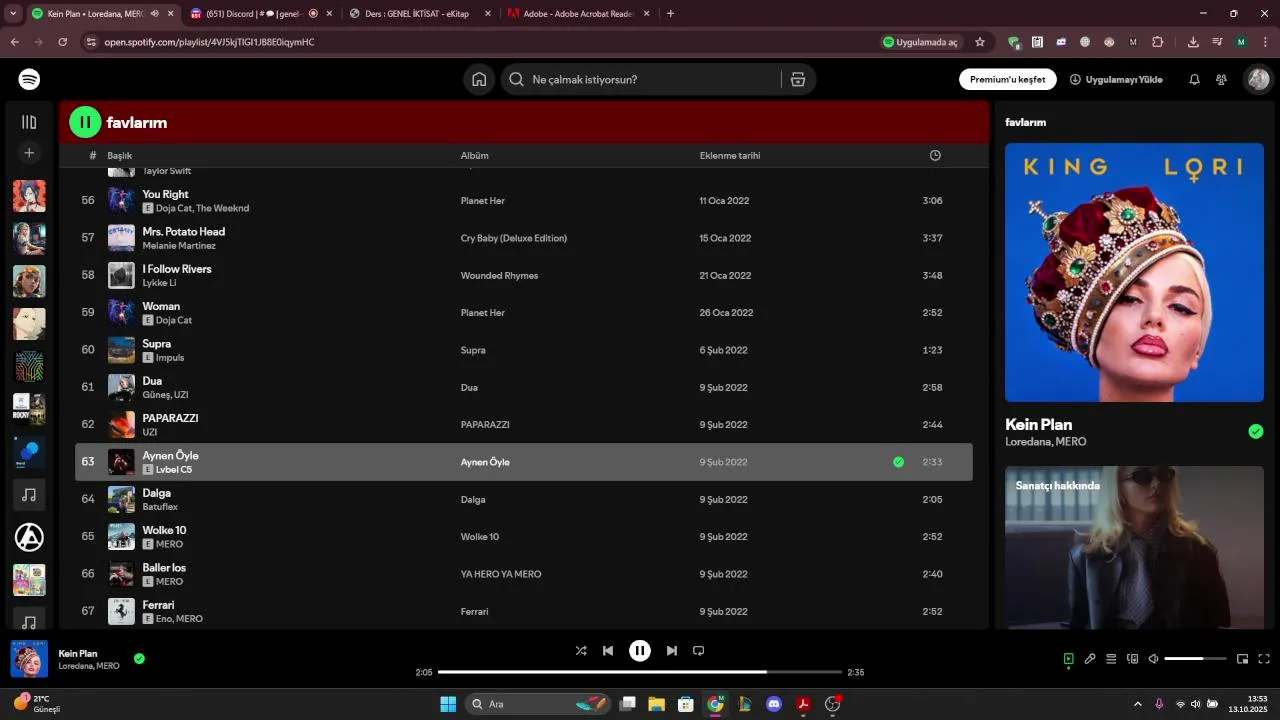
Task: Enter full screen player mode
Action: tap(1264, 659)
